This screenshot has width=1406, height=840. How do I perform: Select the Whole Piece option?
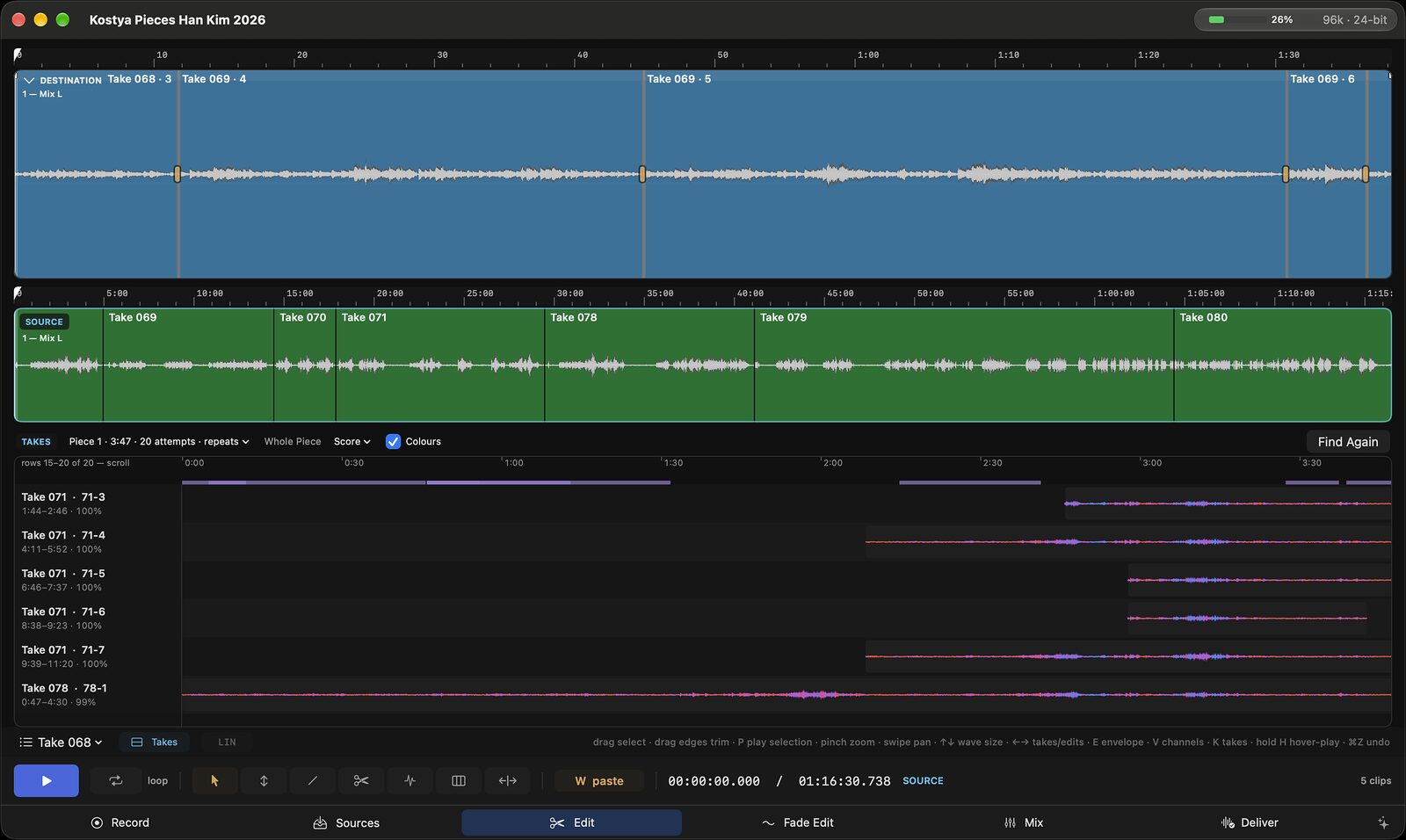[x=293, y=441]
